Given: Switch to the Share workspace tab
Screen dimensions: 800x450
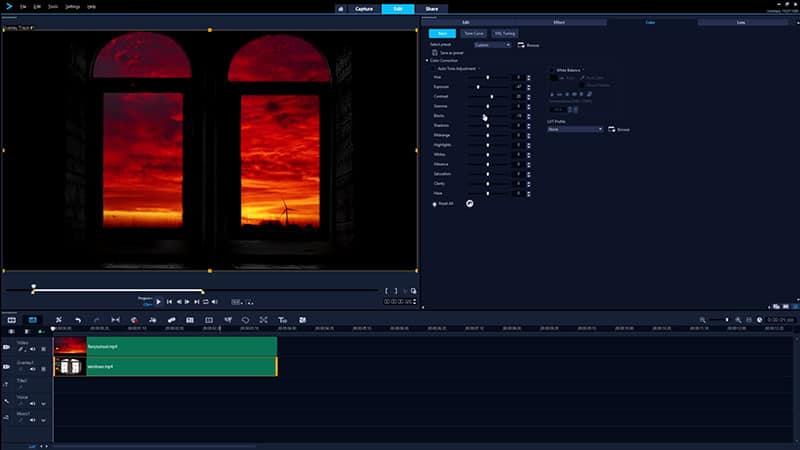Looking at the screenshot, I should tap(432, 9).
